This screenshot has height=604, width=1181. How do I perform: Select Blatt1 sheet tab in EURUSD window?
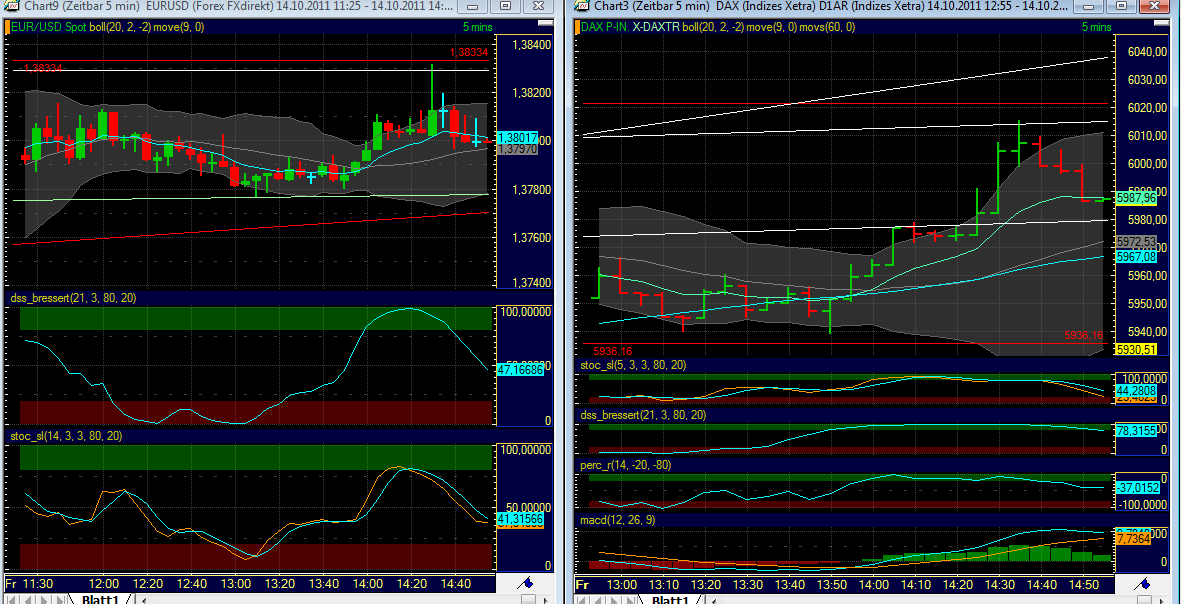coord(100,599)
